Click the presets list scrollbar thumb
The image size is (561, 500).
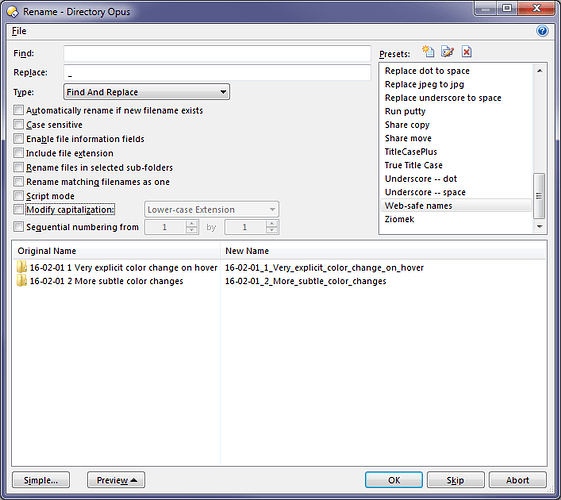pyautogui.click(x=539, y=196)
